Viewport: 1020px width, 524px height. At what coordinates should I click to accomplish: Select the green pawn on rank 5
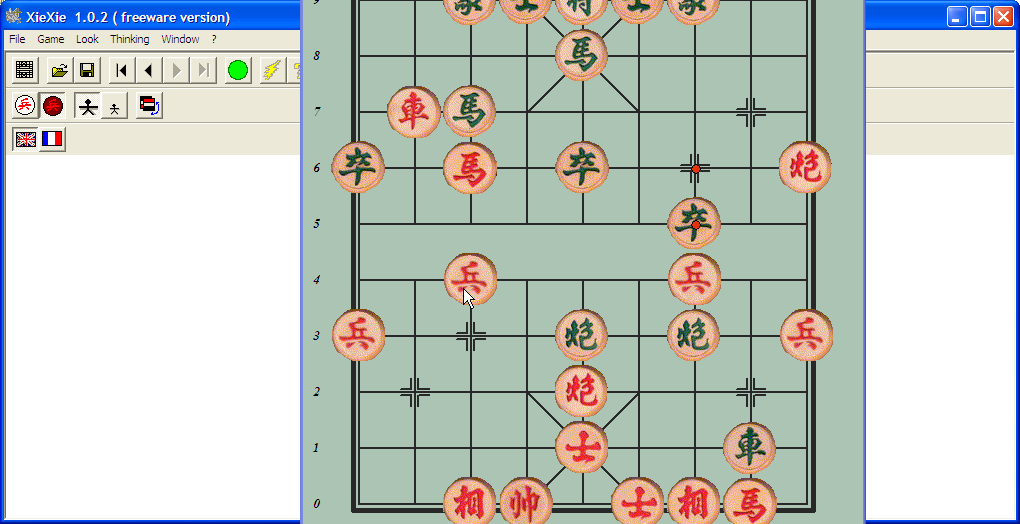693,224
